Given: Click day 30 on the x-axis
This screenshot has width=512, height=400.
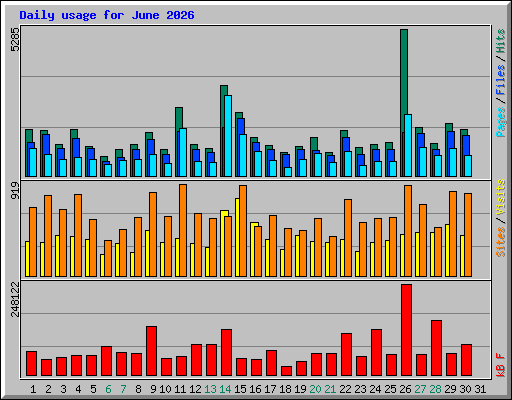Looking at the screenshot, I should [465, 389].
